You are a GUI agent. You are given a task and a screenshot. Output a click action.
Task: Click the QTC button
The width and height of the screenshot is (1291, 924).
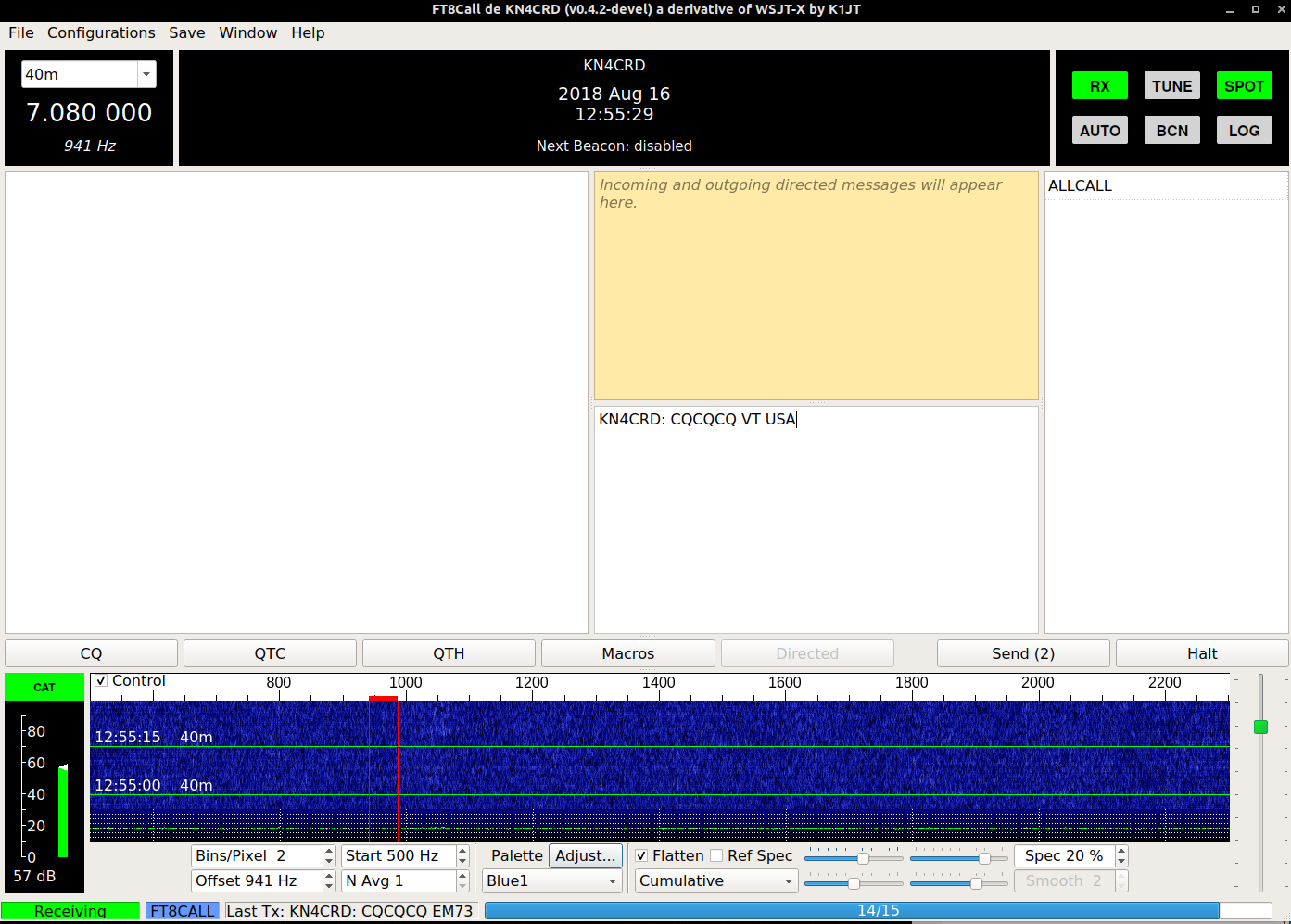point(270,653)
